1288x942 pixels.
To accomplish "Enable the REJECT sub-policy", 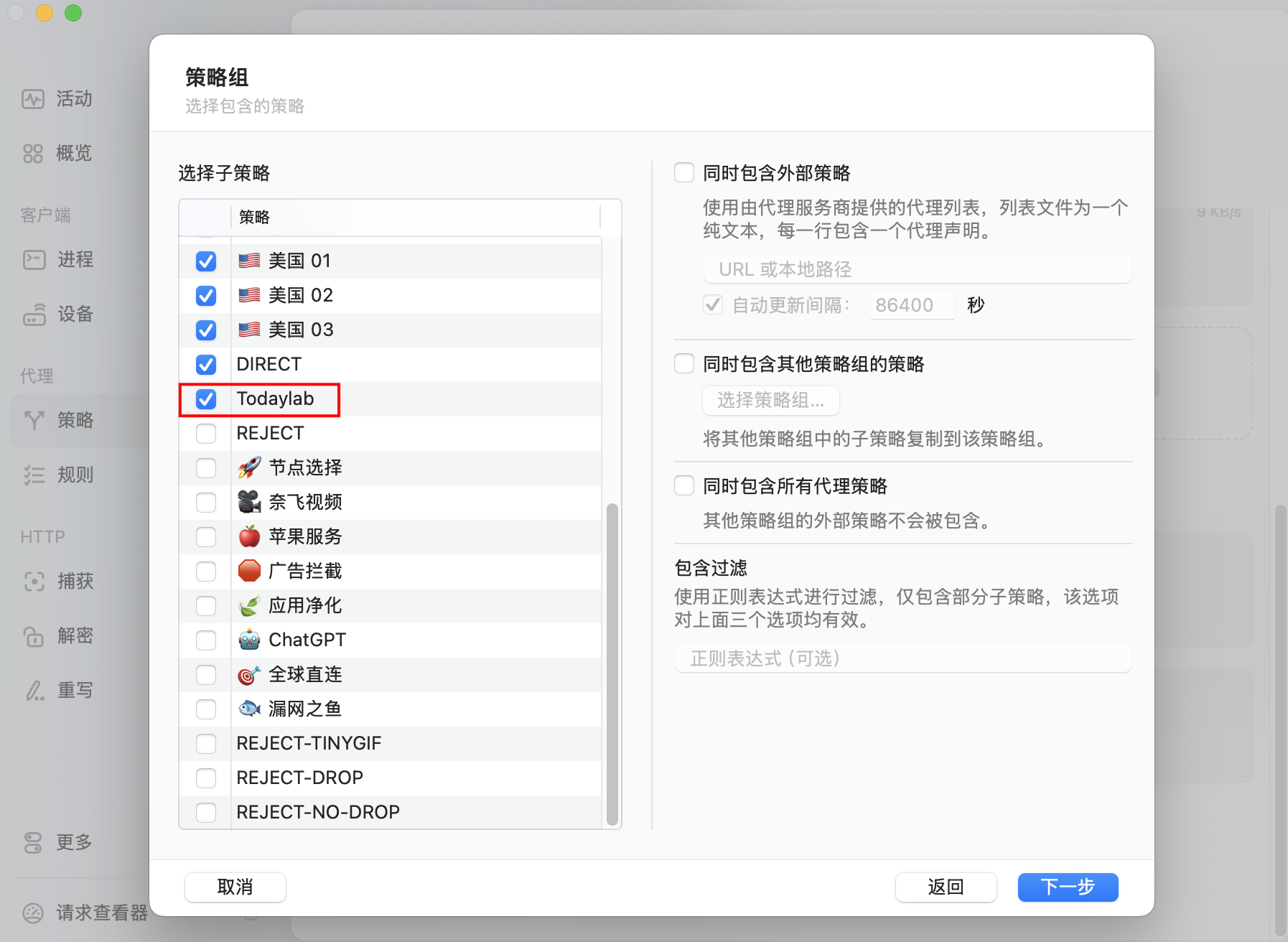I will [206, 434].
